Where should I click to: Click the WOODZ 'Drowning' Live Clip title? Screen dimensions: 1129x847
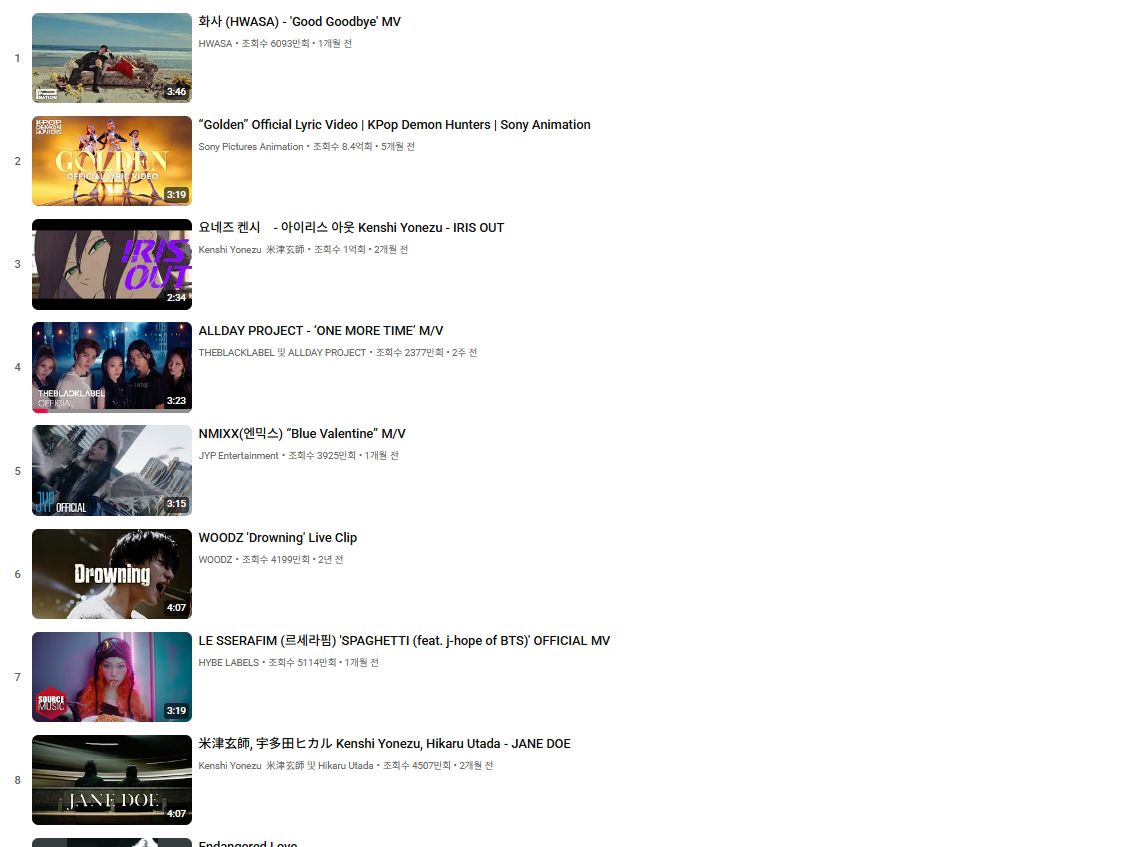(278, 537)
